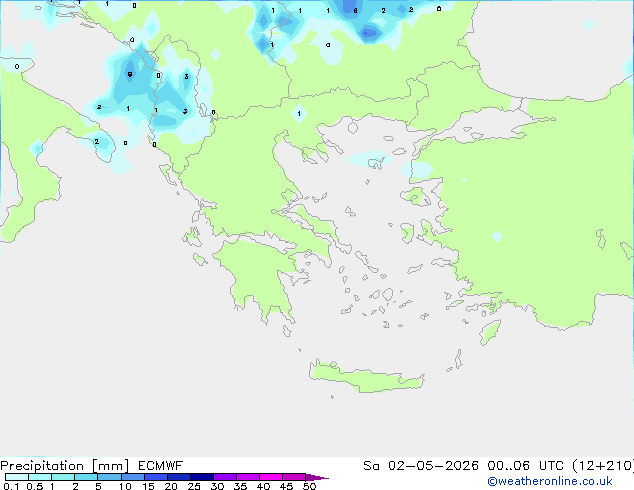Pick the legend swatch between 5 and 10
This screenshot has height=490, width=634.
(x=109, y=477)
